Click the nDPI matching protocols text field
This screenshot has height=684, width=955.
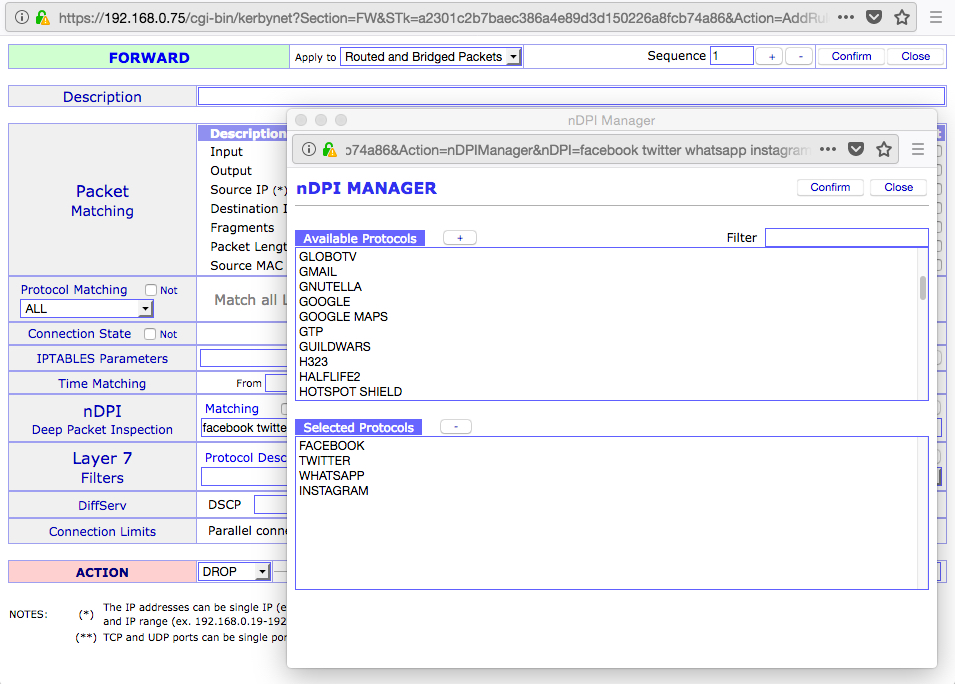coord(244,428)
